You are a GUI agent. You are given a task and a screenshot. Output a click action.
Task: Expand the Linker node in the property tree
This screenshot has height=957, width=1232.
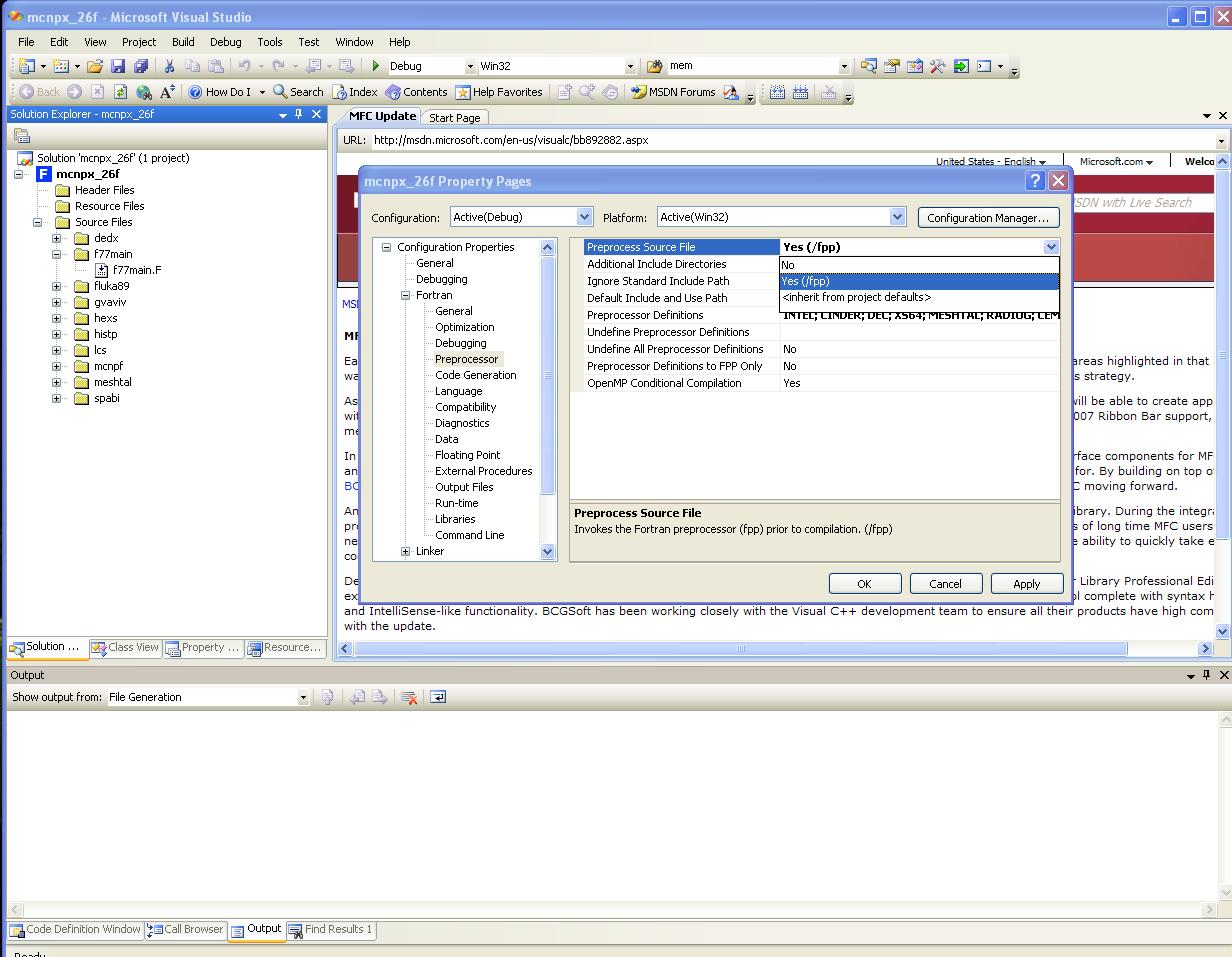[x=405, y=551]
